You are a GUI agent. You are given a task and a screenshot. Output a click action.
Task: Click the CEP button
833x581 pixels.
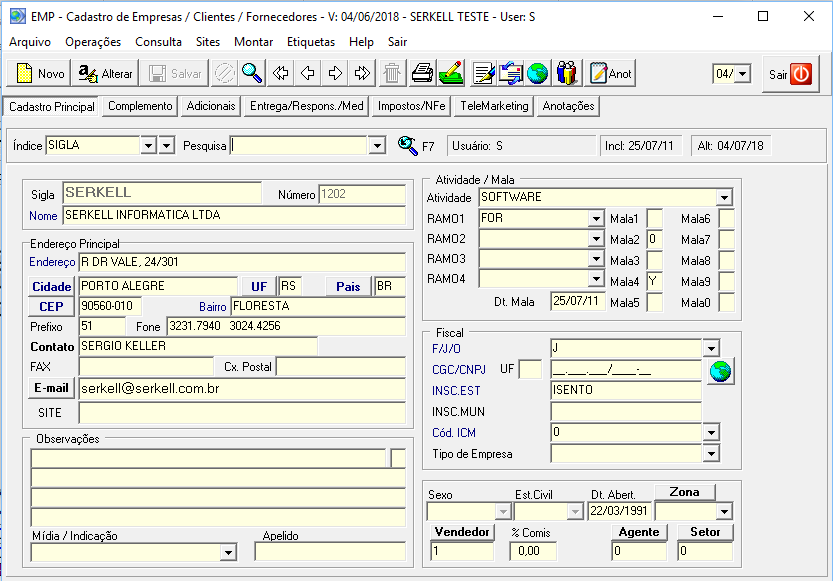[52, 307]
